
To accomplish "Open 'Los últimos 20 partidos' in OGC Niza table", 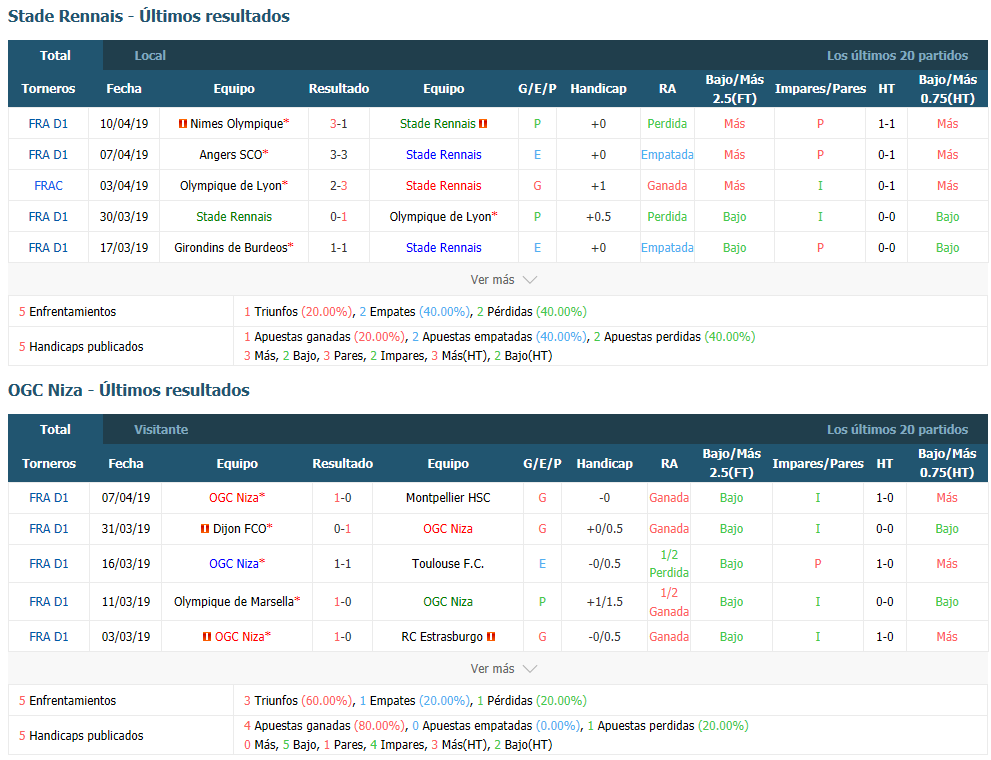I will tap(897, 430).
